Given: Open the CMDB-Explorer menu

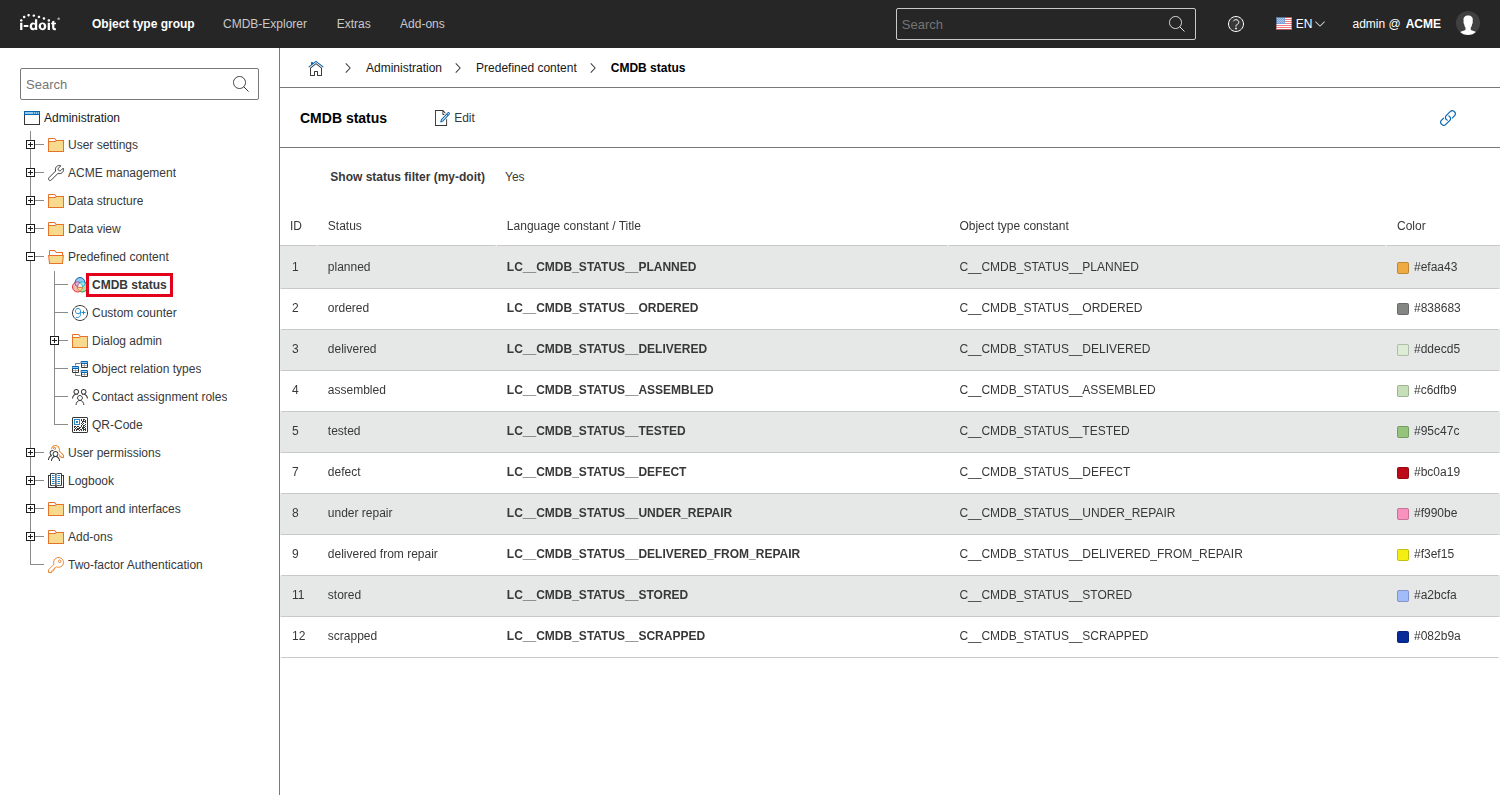Looking at the screenshot, I should pos(265,24).
